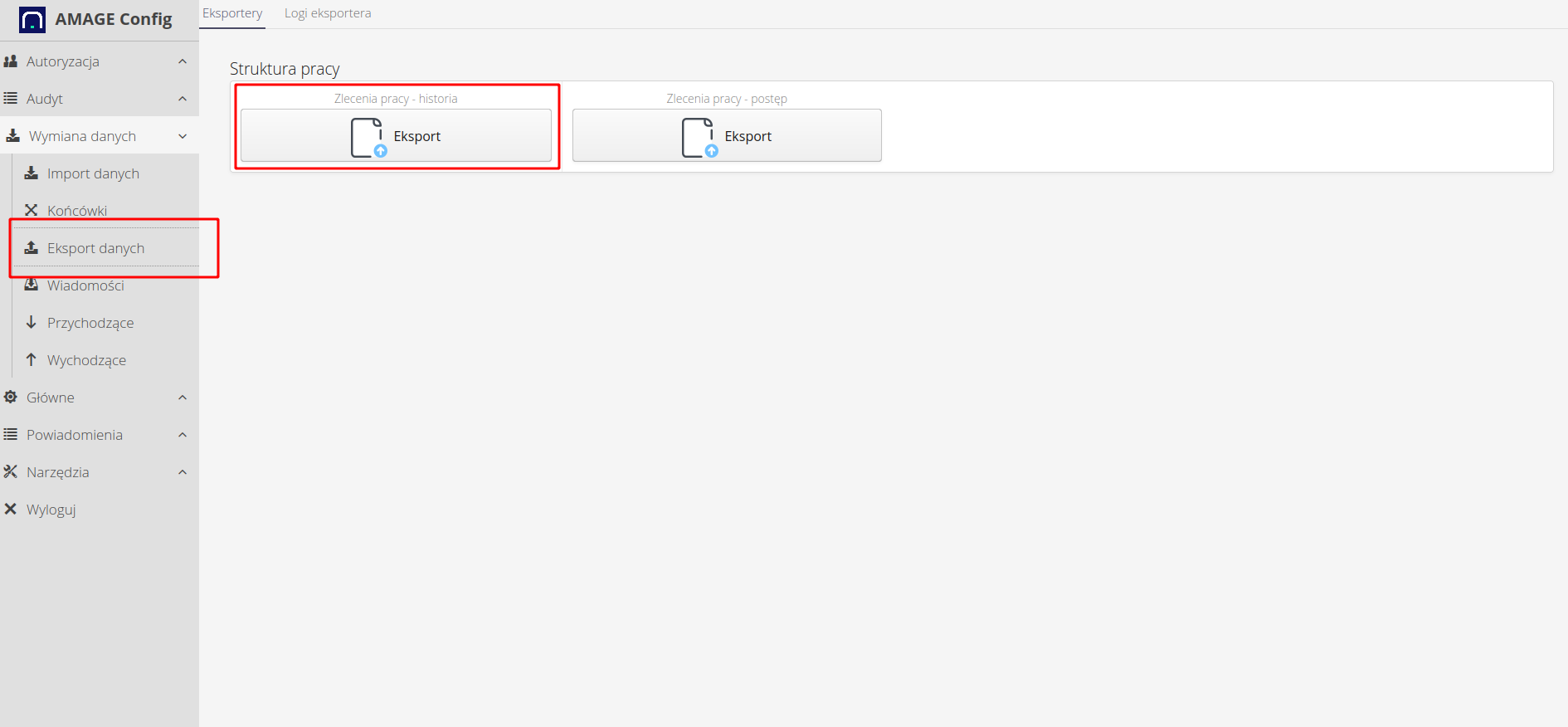1568x727 pixels.
Task: Expand the Audyt section chevron
Action: click(x=183, y=99)
